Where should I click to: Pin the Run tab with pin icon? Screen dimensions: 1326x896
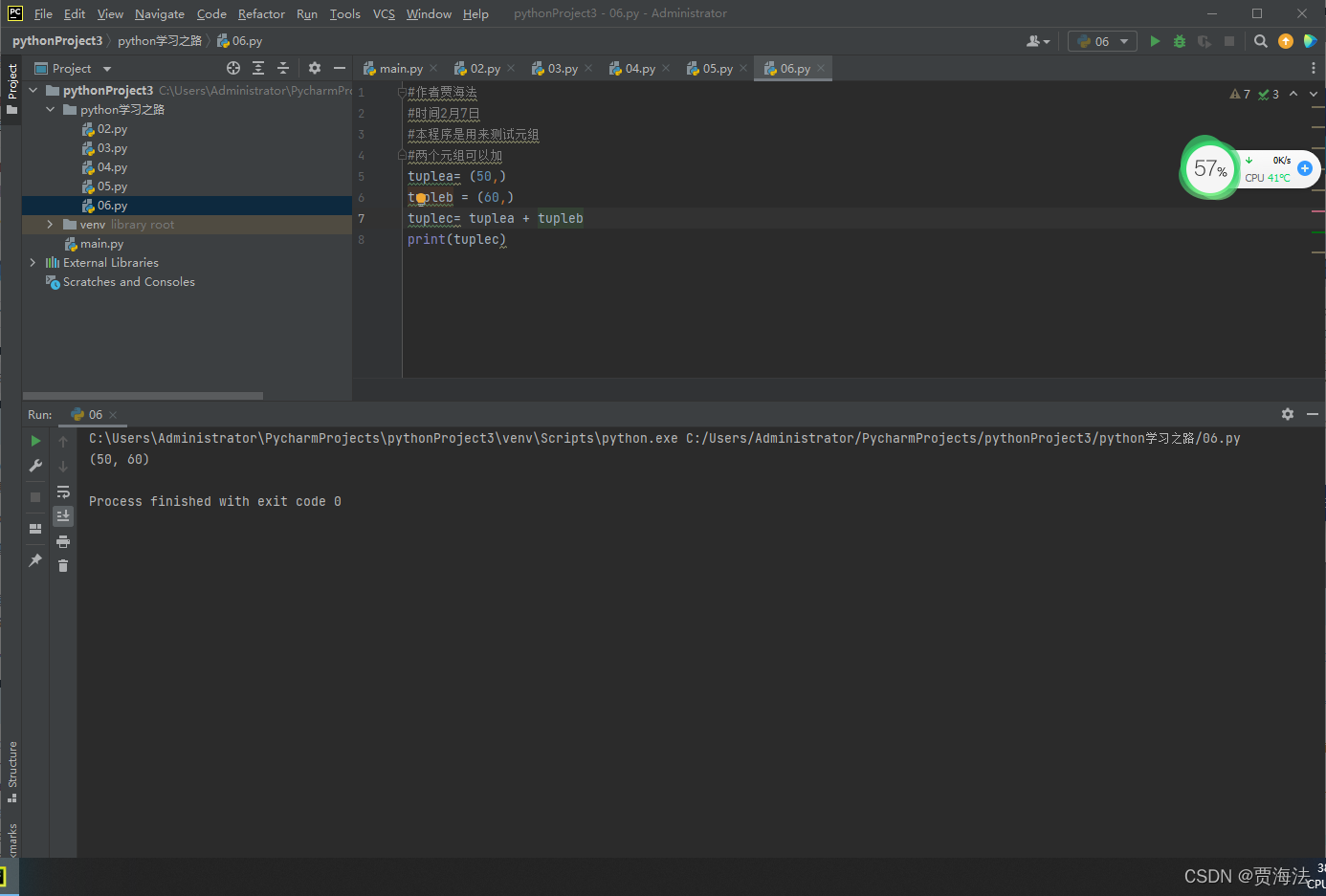coord(35,560)
